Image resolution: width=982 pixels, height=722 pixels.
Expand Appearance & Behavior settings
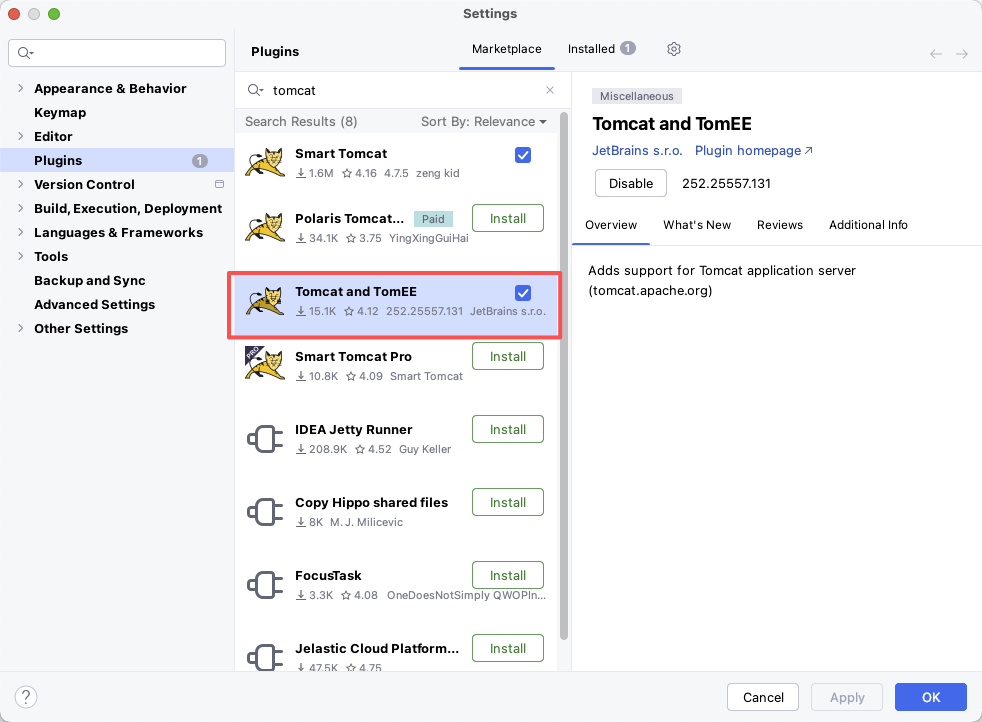click(x=21, y=88)
